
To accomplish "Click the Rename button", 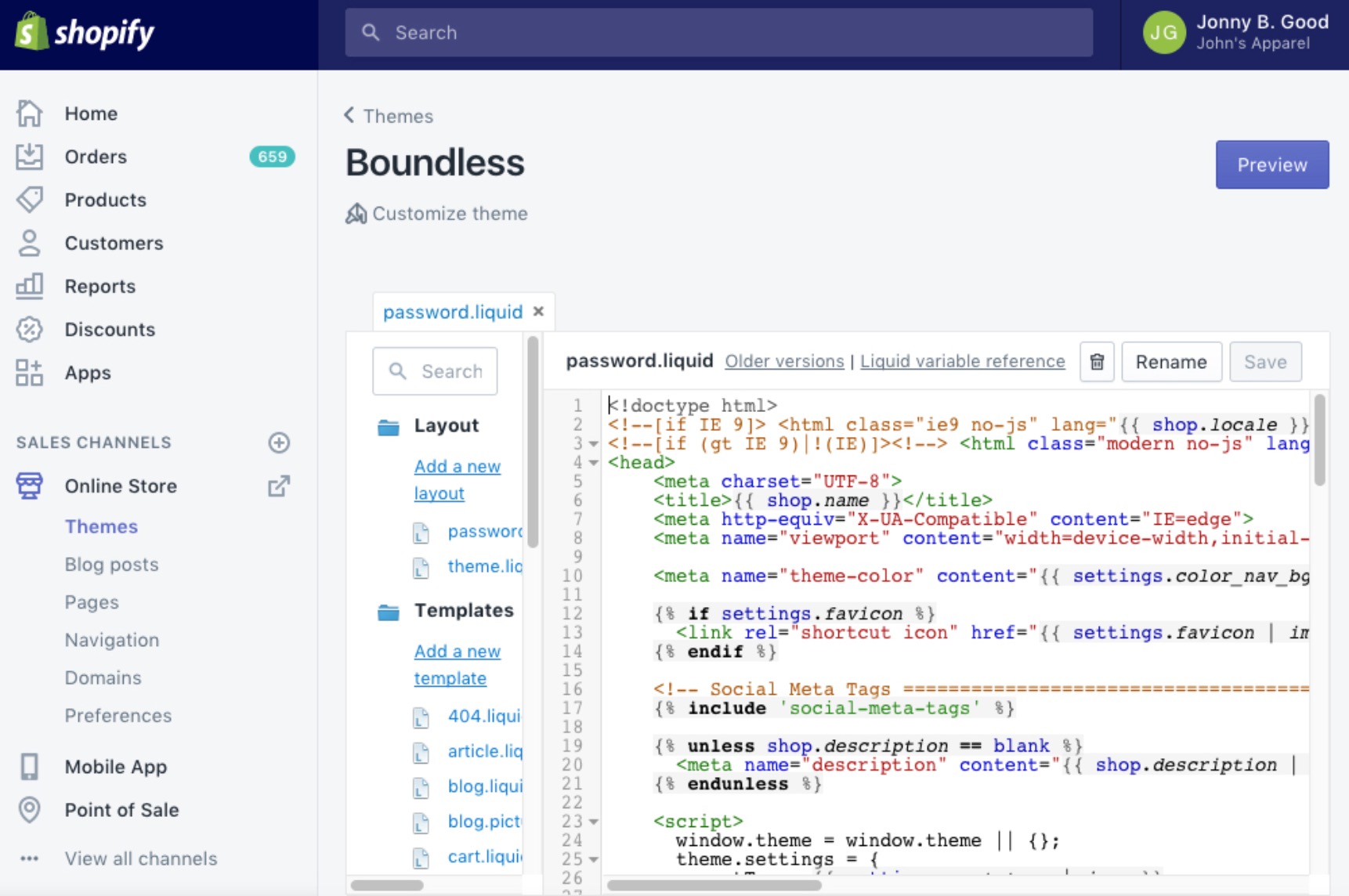I will tap(1171, 362).
